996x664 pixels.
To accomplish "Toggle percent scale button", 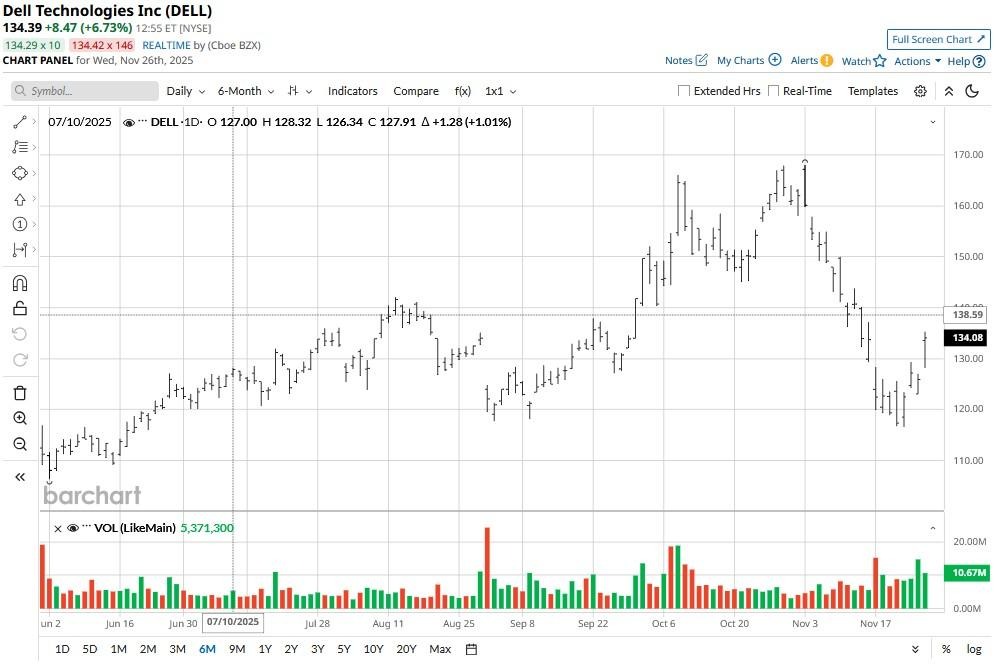I will 946,649.
